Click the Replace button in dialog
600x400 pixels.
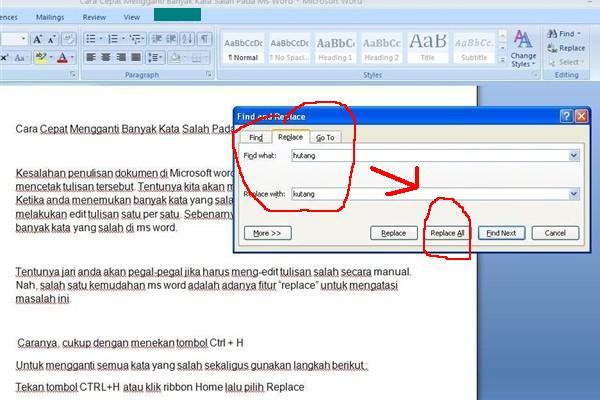click(393, 233)
